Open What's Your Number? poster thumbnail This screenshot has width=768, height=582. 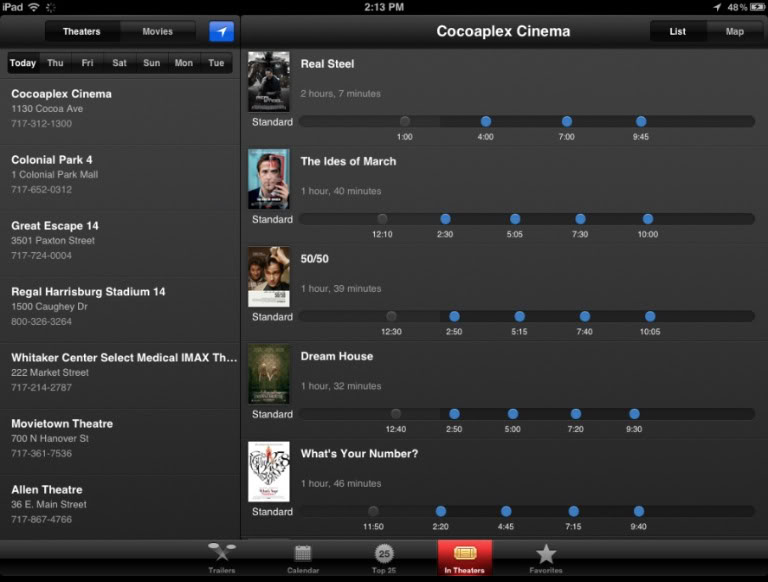[x=268, y=472]
